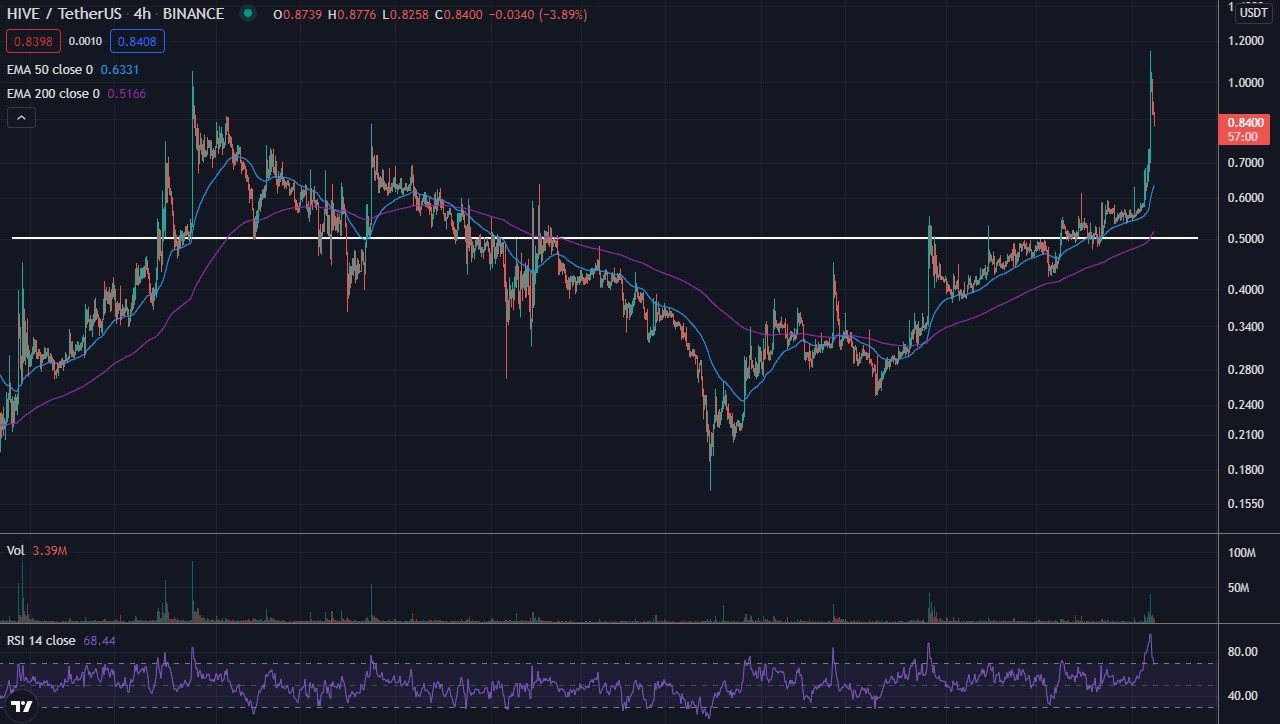Click the EMA 200 value 0.5166
The width and height of the screenshot is (1280, 724).
126,94
